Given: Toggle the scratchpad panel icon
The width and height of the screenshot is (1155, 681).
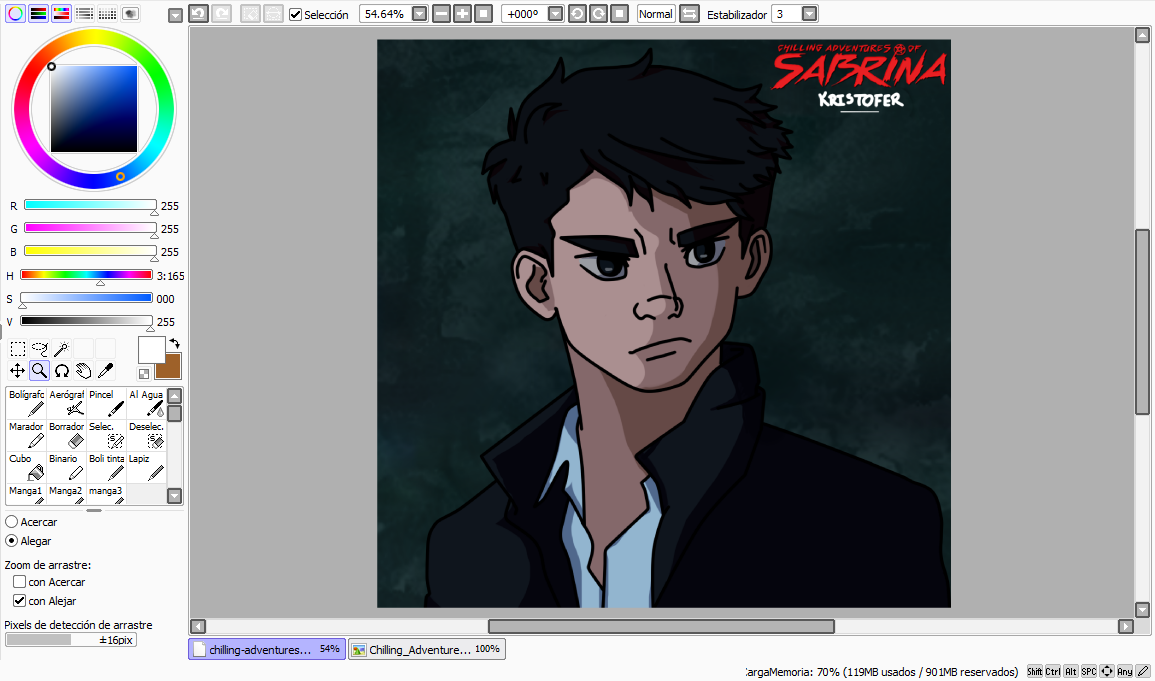Looking at the screenshot, I should (130, 13).
